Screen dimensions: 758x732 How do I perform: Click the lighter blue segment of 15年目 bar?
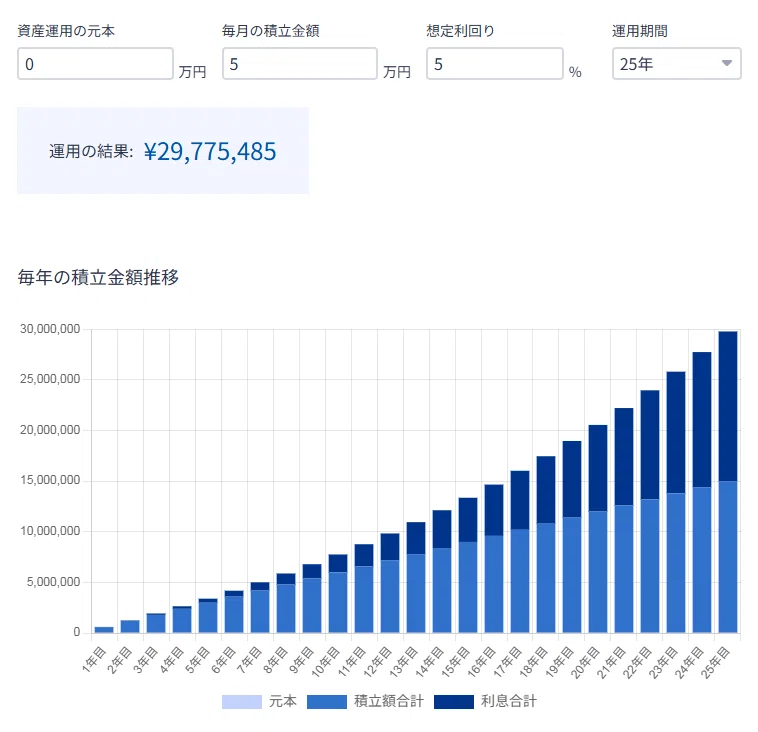[x=468, y=587]
